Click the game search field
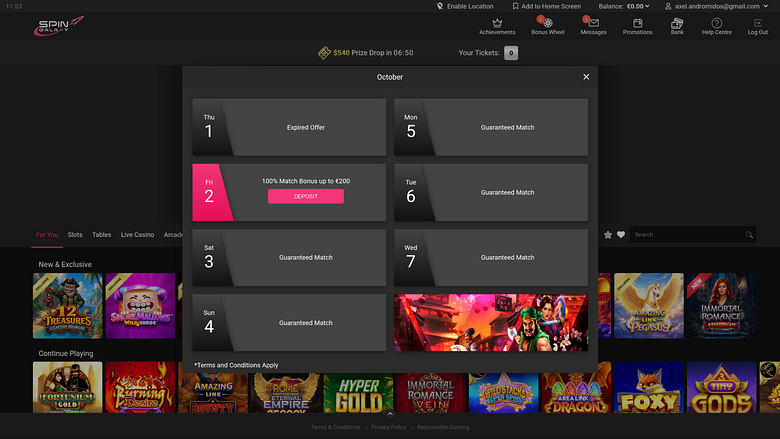This screenshot has height=439, width=780. (x=693, y=235)
